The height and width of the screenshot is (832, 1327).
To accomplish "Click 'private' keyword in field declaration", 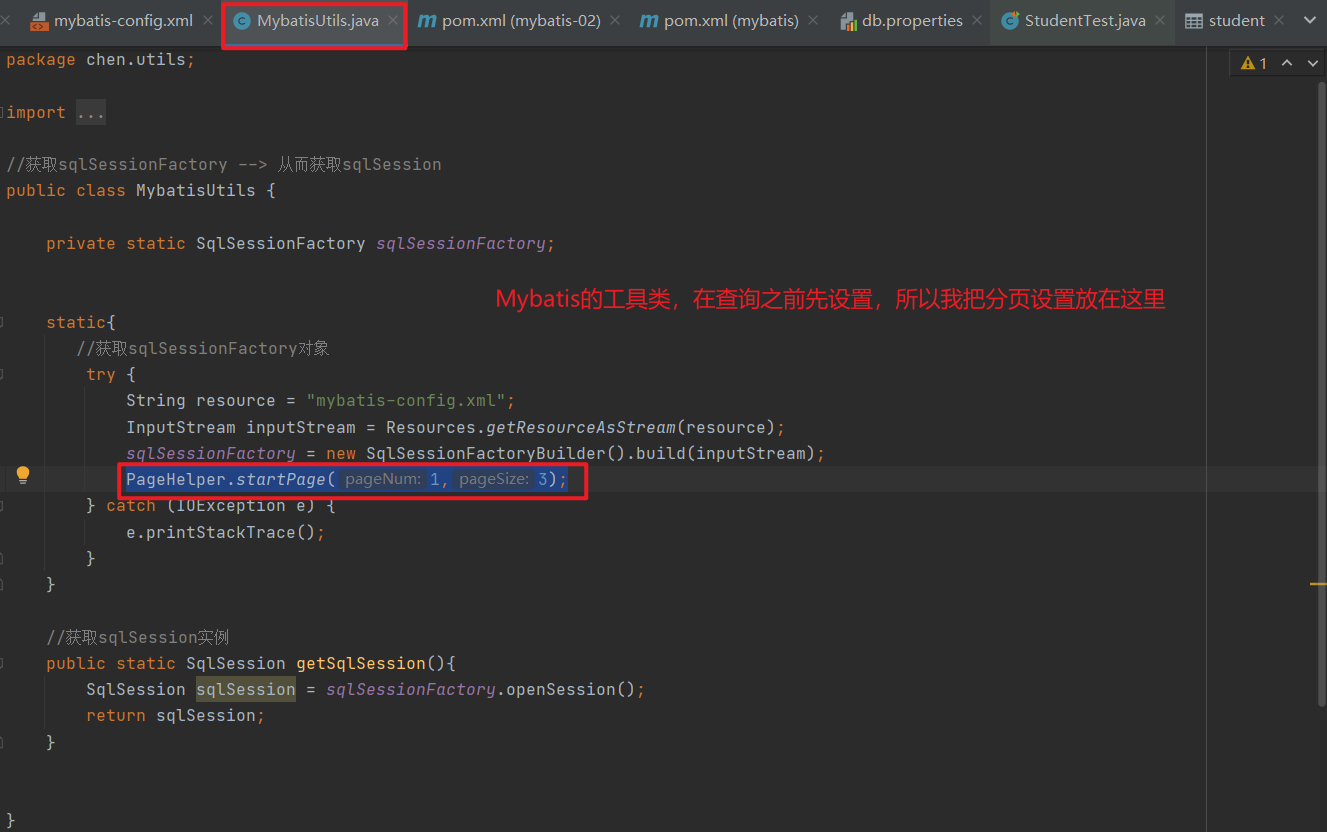I will point(81,243).
